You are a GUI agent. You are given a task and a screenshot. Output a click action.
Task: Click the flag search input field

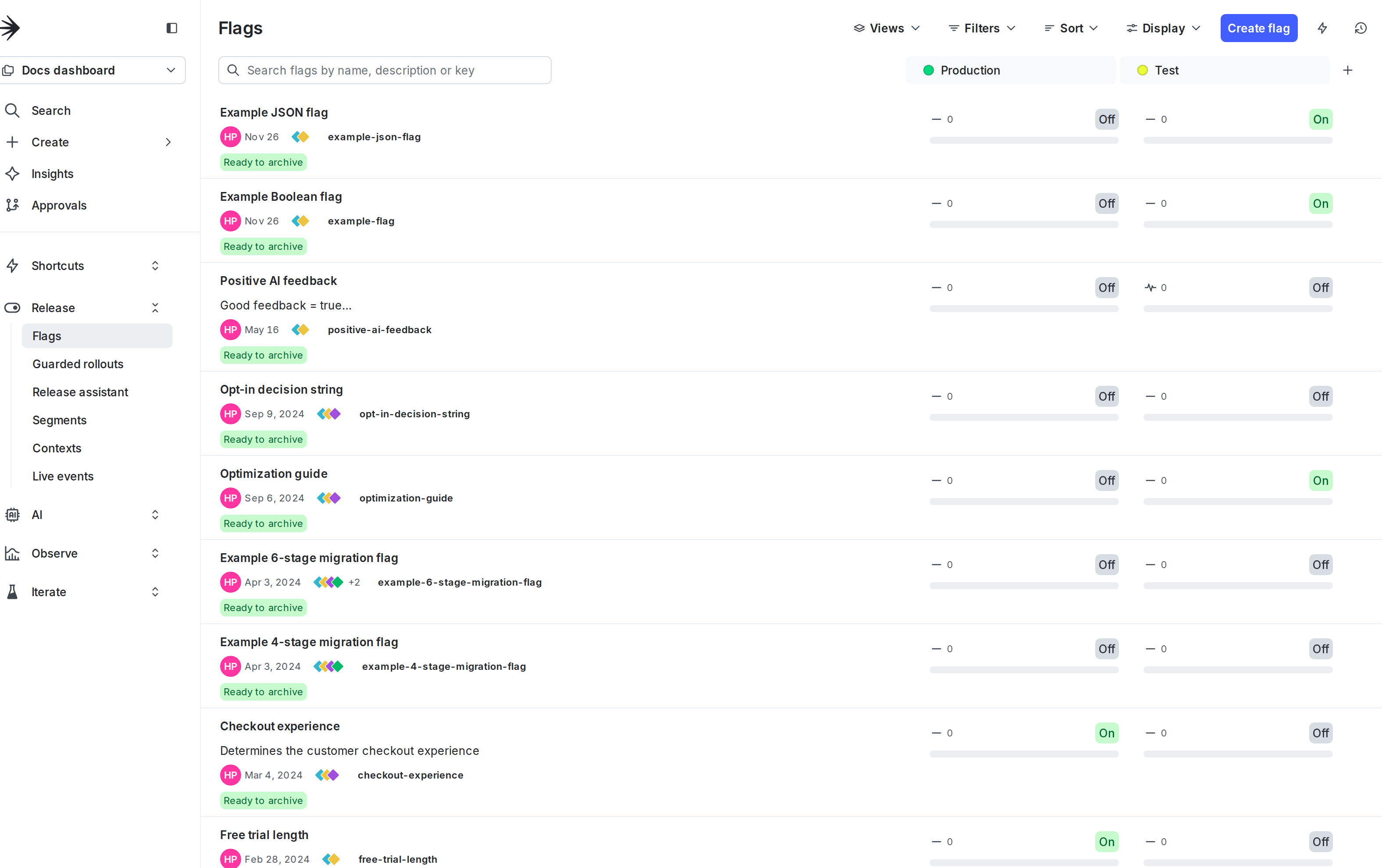(x=385, y=69)
